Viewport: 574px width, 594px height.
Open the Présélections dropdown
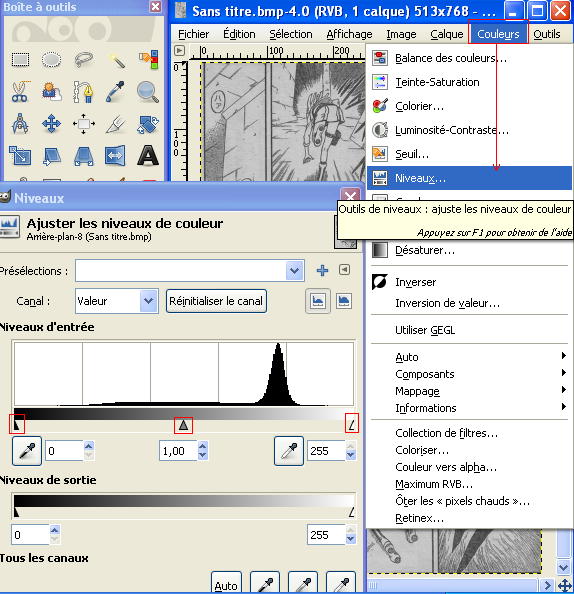(x=294, y=270)
